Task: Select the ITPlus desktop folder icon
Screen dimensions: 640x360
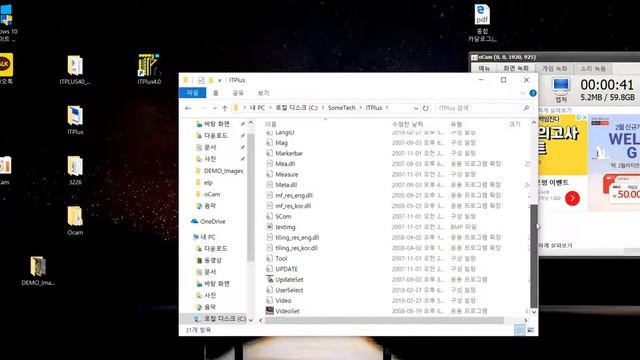Action: [x=75, y=120]
